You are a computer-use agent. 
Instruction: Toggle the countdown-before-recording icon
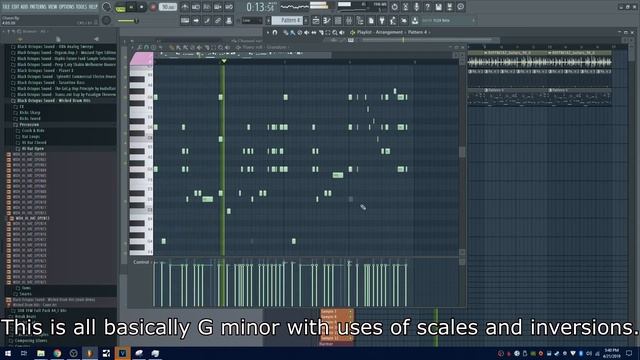pyautogui.click(x=207, y=7)
